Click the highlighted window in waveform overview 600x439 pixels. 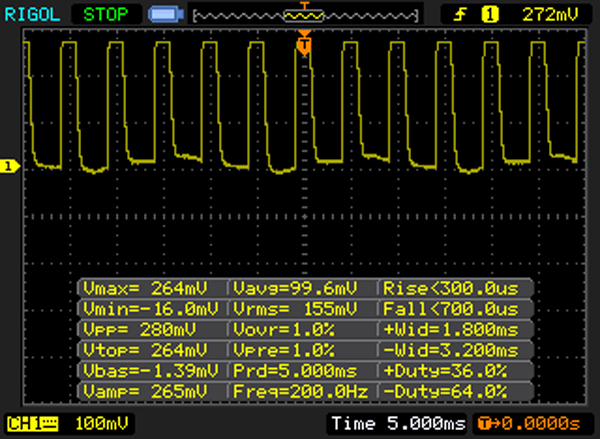pos(304,16)
